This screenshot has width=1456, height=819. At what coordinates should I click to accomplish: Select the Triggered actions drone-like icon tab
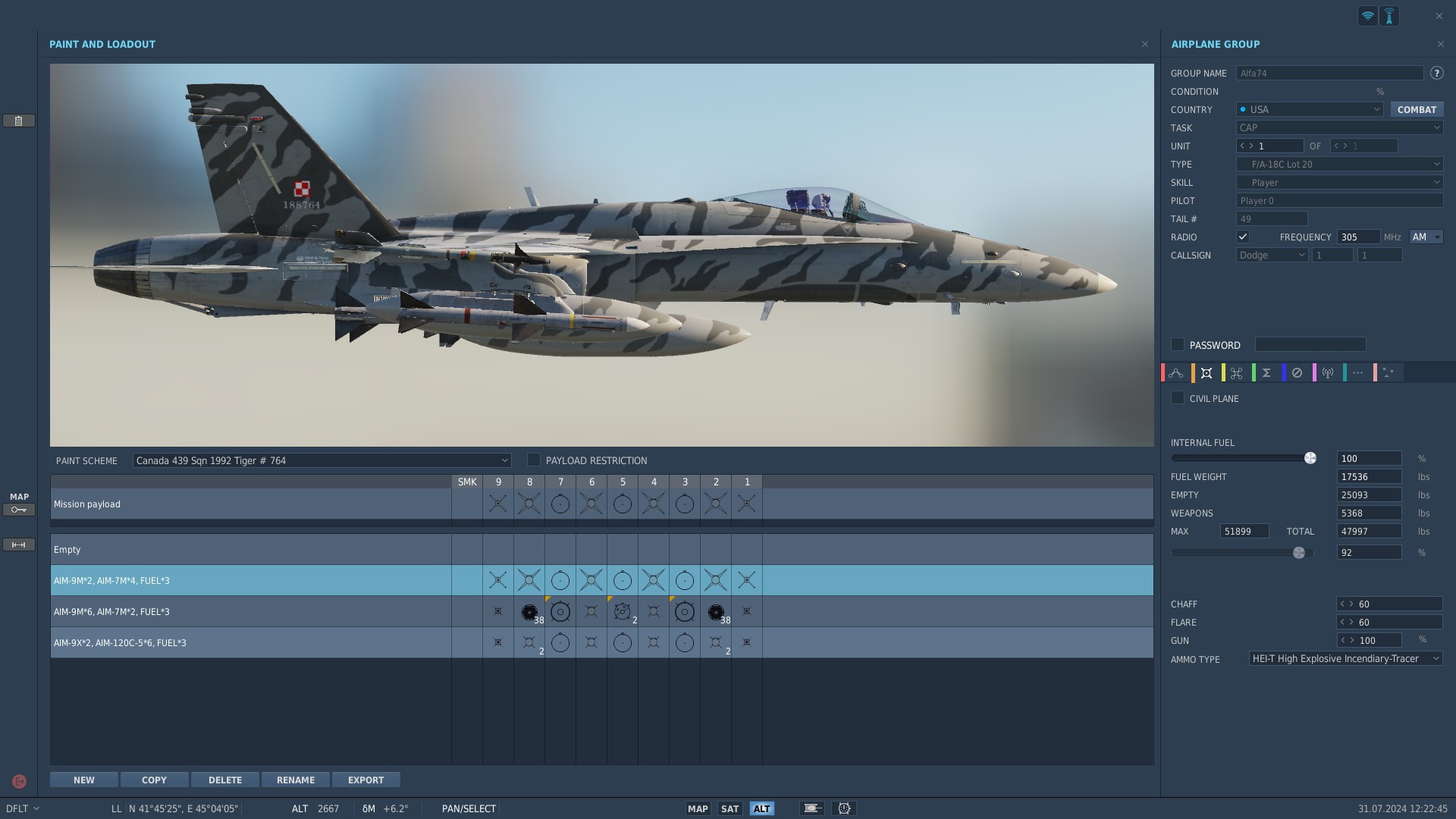click(1237, 373)
